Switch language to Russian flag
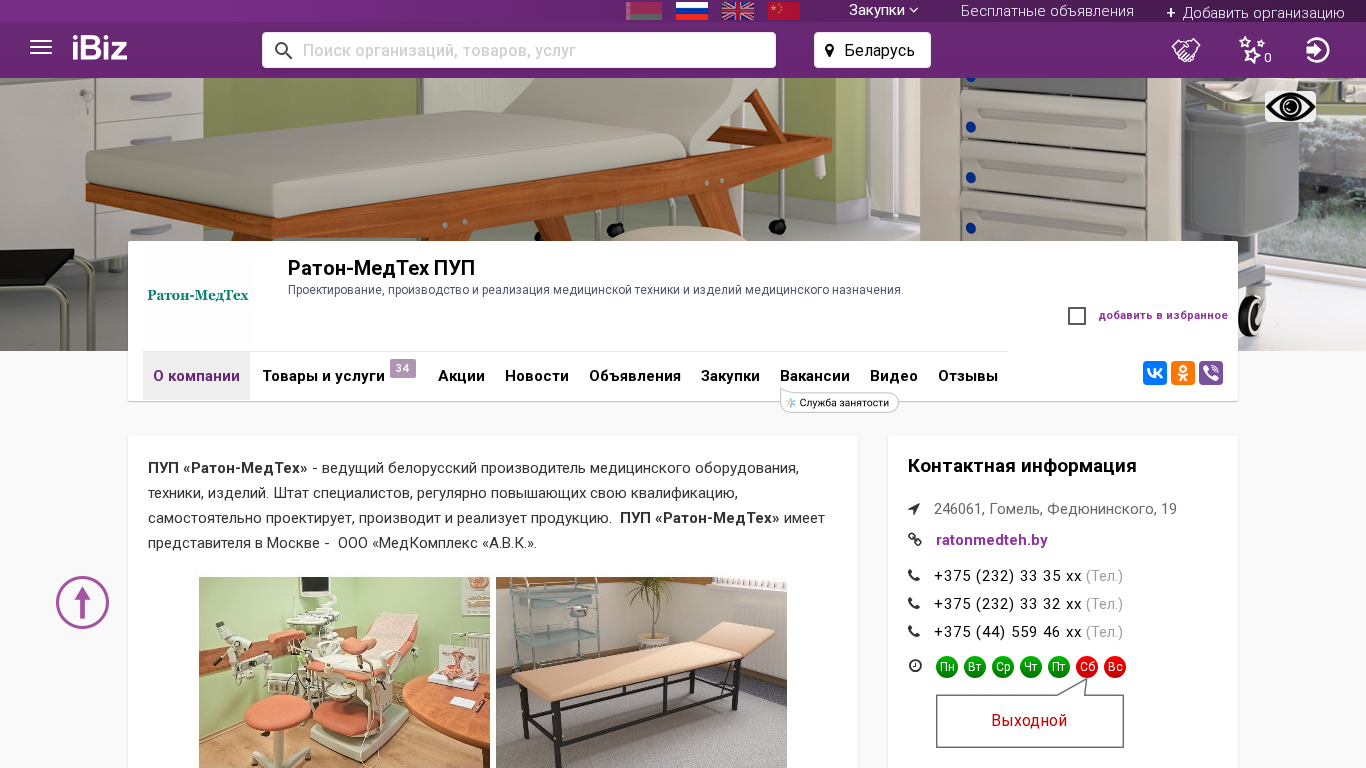The width and height of the screenshot is (1366, 768). pos(692,11)
